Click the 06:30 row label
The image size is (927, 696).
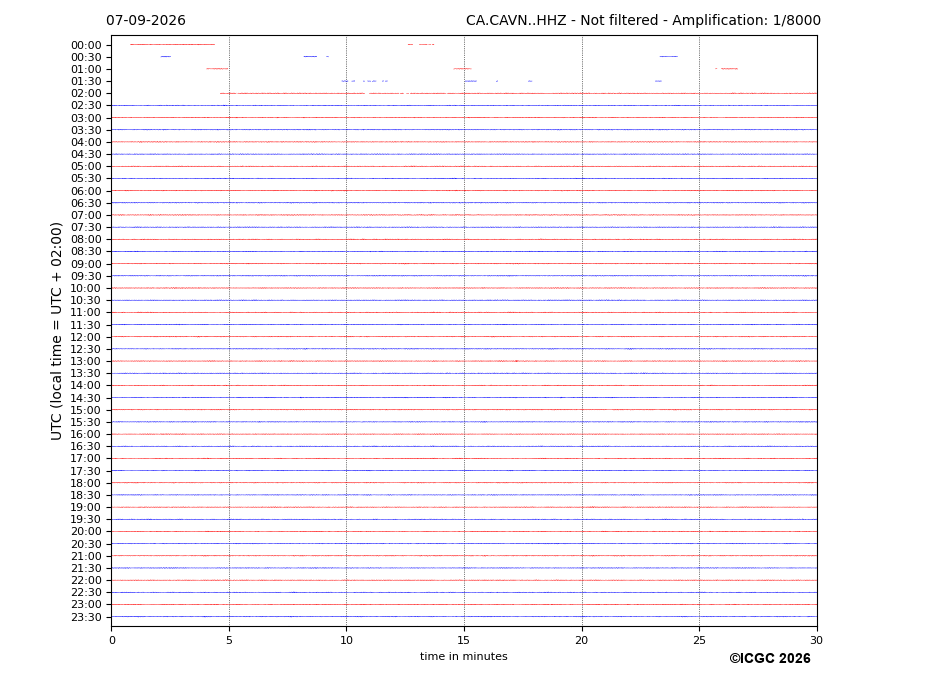86,203
